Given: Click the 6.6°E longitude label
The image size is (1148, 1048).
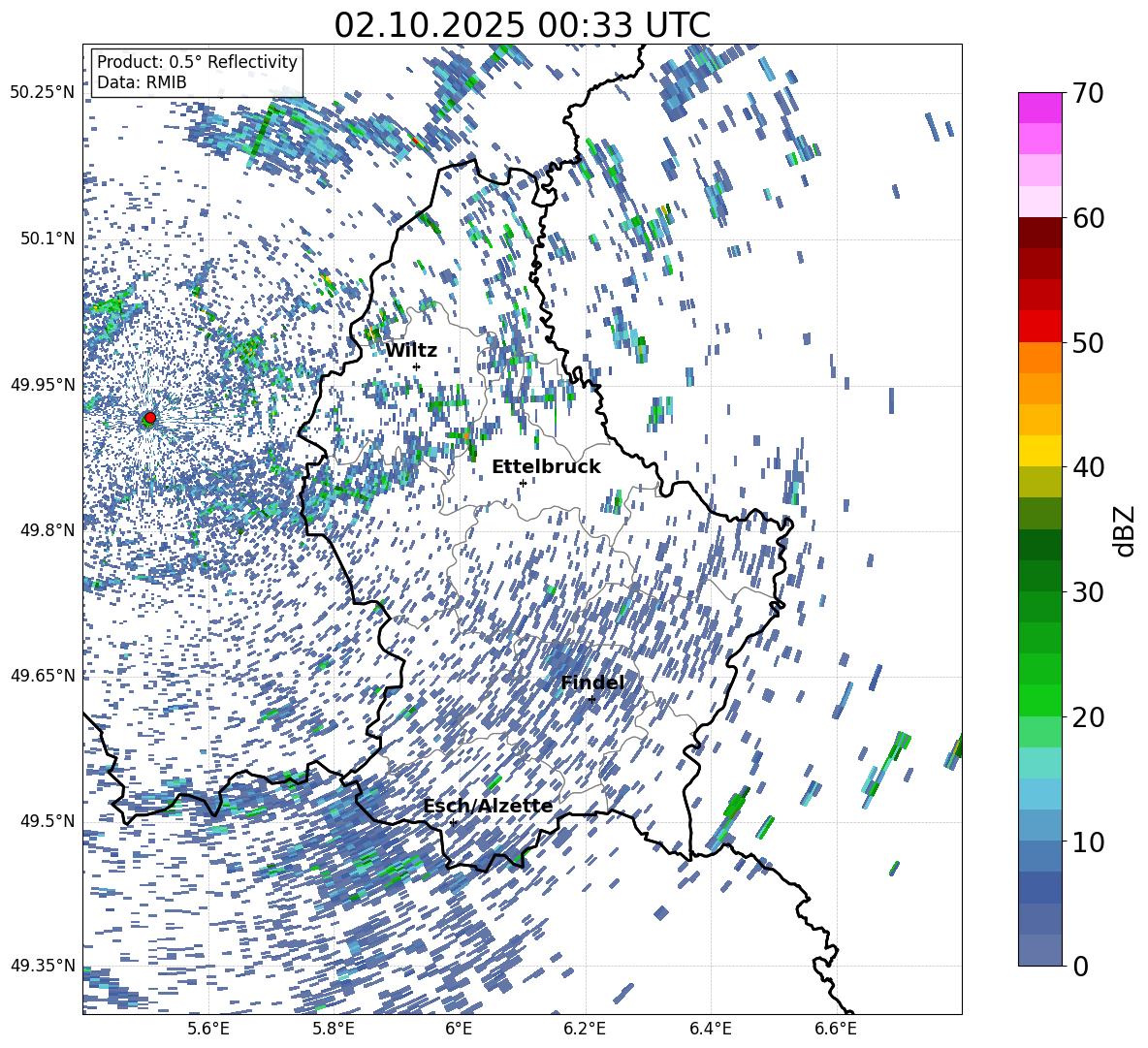Looking at the screenshot, I should pyautogui.click(x=836, y=1029).
